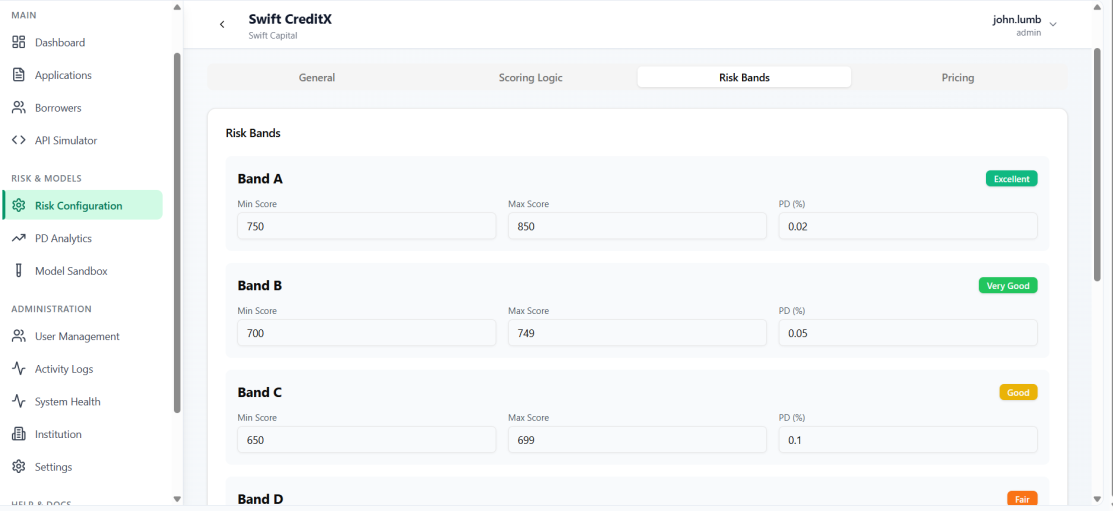Open the Pricing tab

[957, 78]
